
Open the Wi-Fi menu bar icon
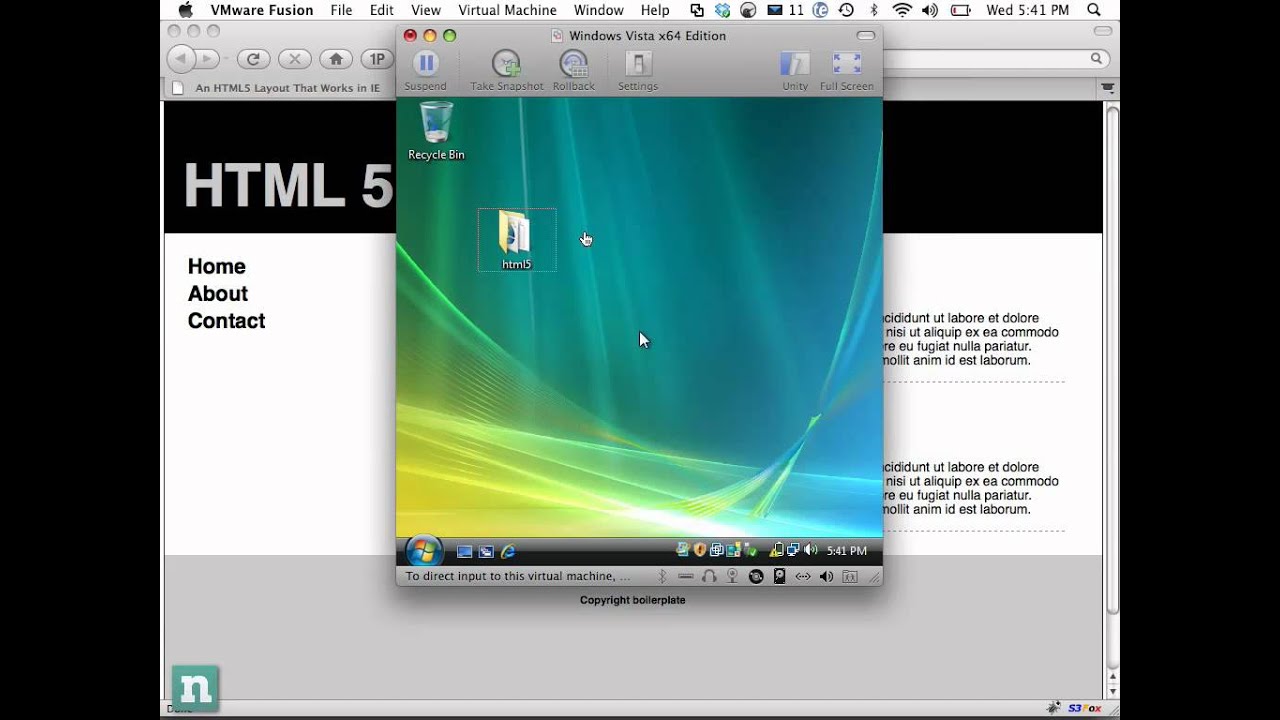click(902, 10)
